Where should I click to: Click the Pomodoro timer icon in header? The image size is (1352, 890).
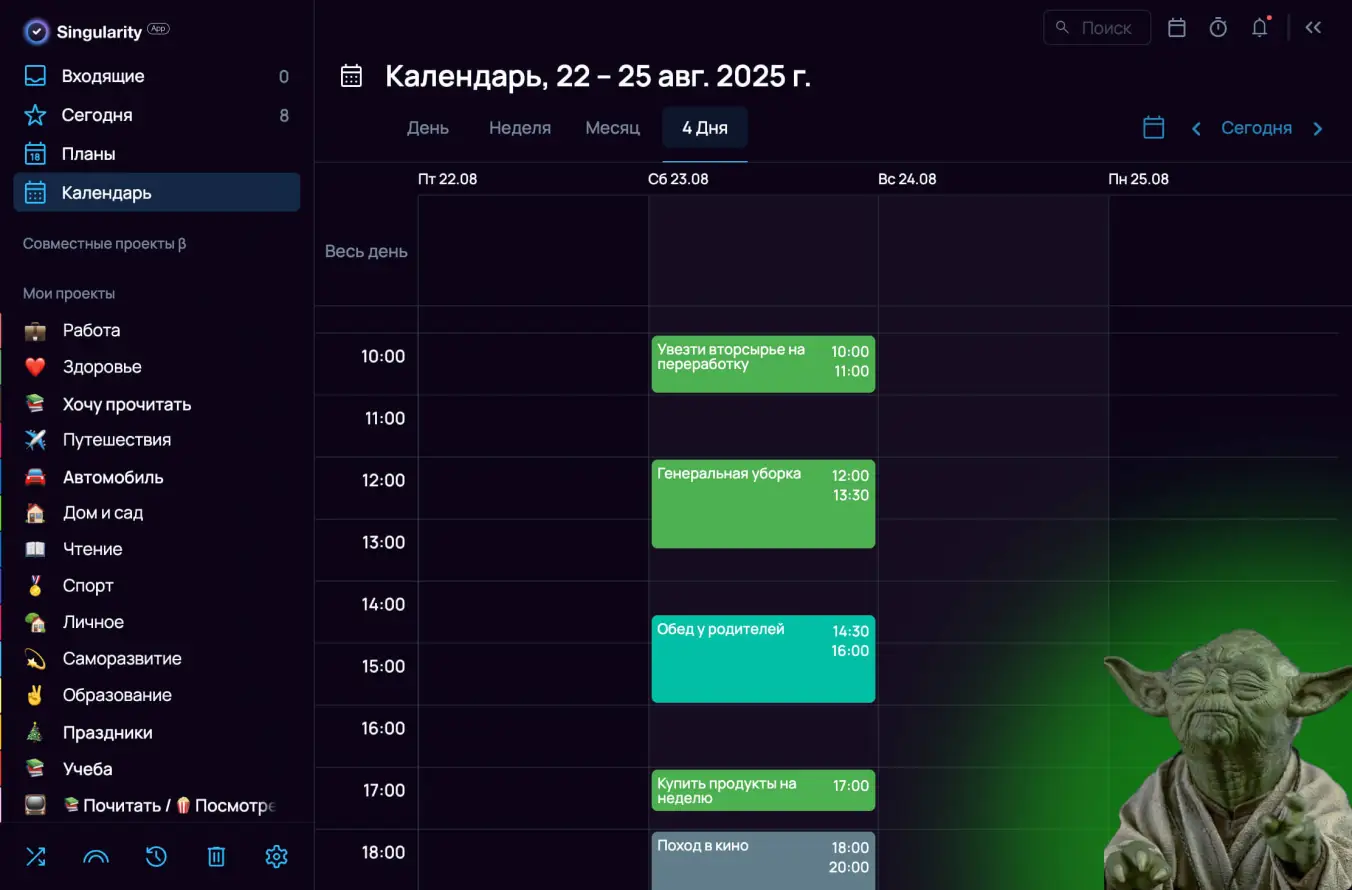point(1218,27)
